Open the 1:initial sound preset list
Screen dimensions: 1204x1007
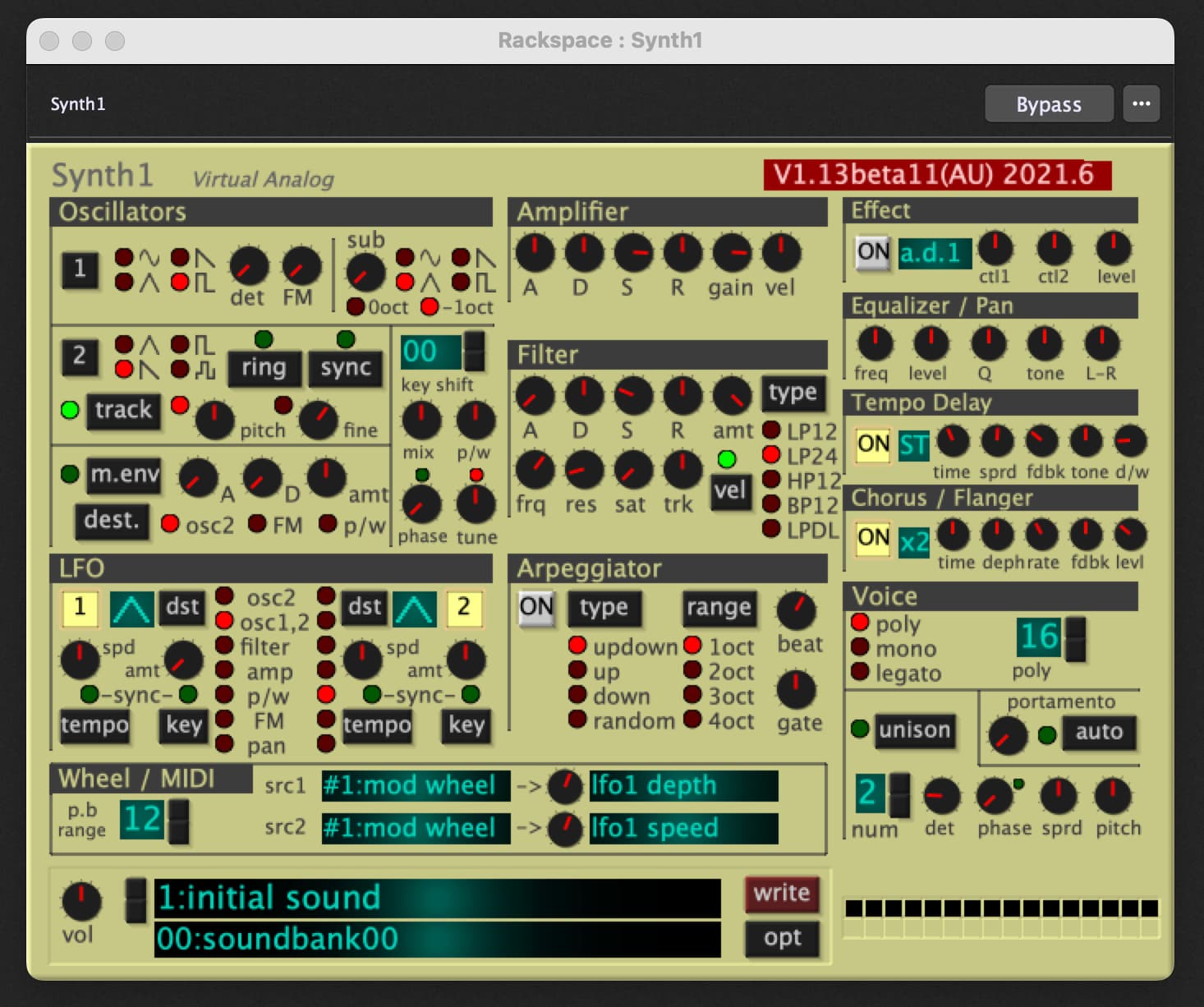coord(437,898)
